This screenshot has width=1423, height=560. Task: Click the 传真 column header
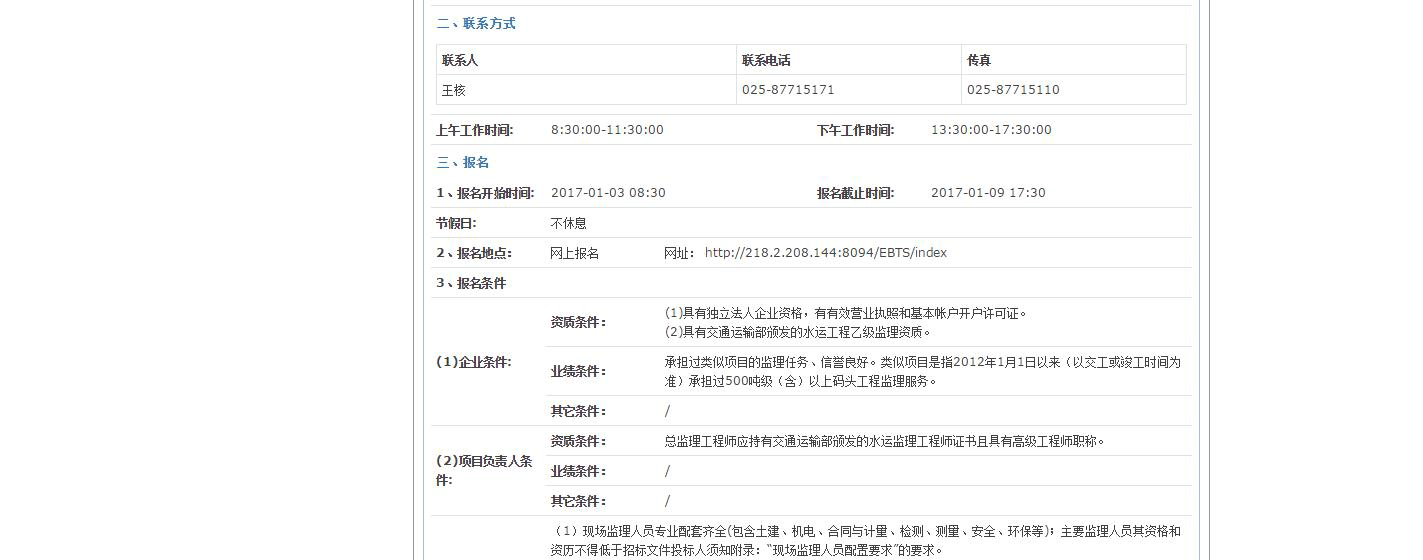pos(979,60)
